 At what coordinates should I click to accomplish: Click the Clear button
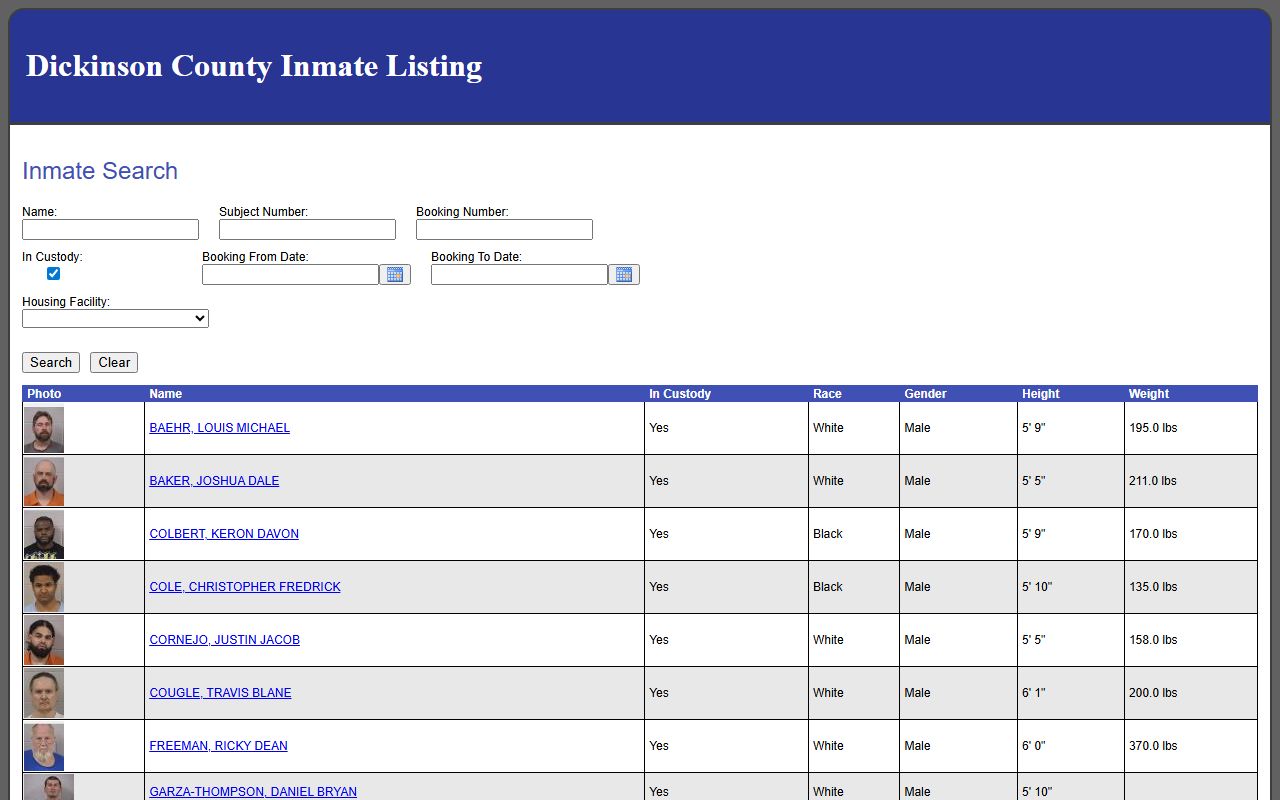pyautogui.click(x=114, y=363)
